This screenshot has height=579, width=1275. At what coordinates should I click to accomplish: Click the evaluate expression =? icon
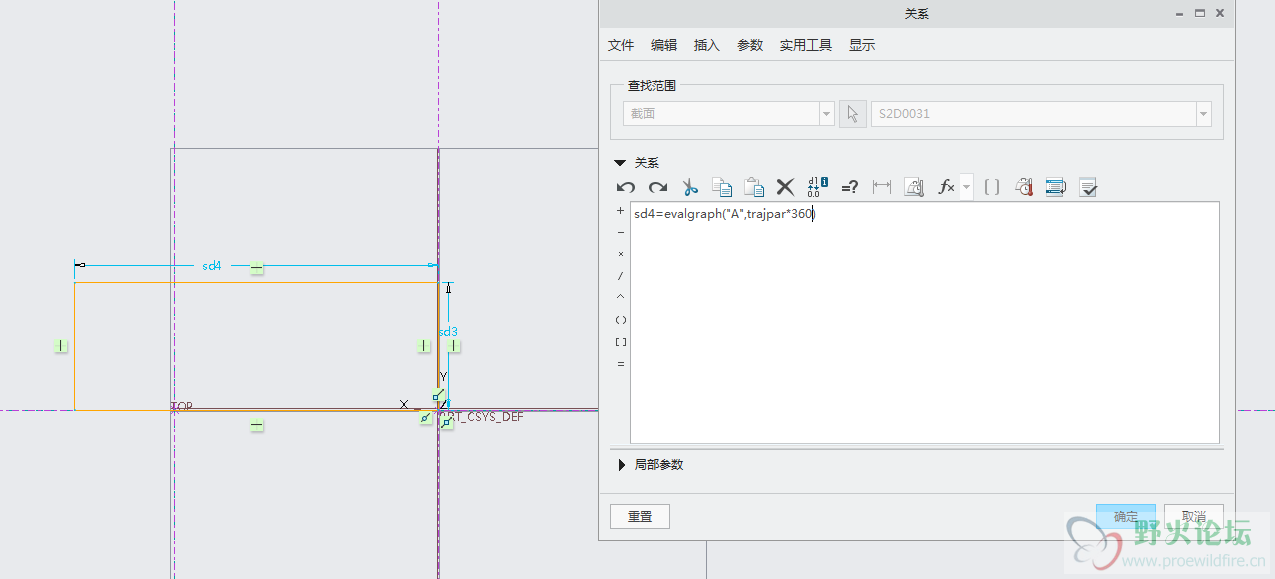click(x=850, y=187)
